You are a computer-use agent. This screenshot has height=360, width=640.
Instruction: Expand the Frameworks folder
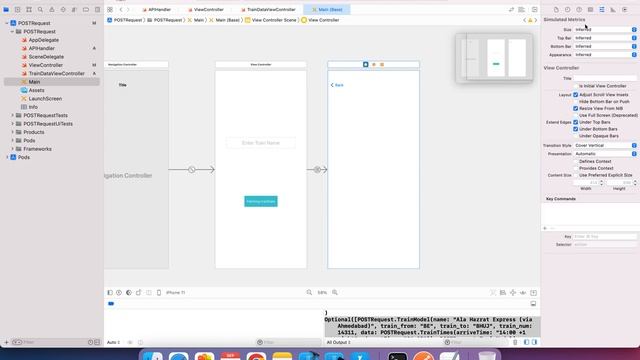pyautogui.click(x=13, y=149)
